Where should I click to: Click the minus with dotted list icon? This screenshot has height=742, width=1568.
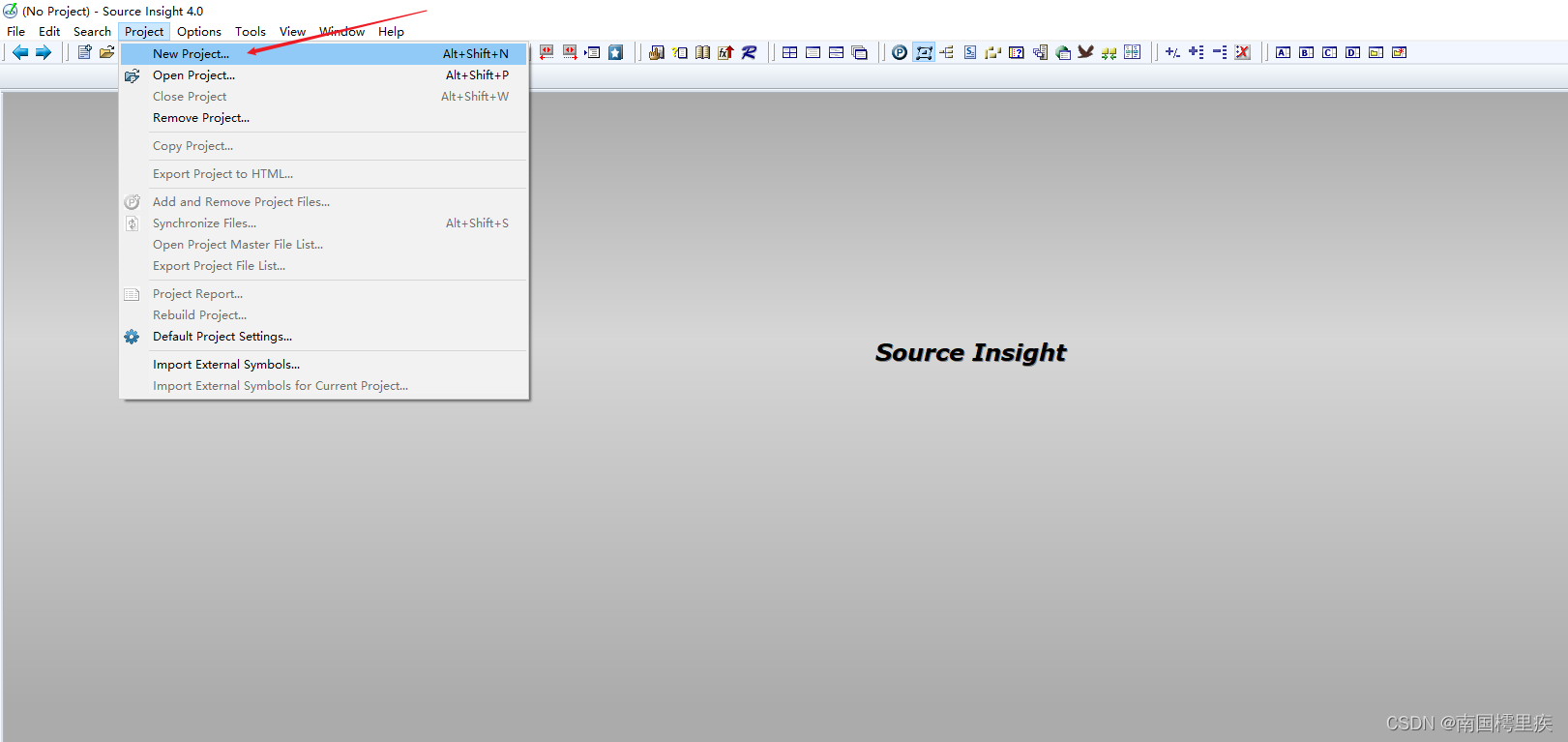coord(1220,52)
